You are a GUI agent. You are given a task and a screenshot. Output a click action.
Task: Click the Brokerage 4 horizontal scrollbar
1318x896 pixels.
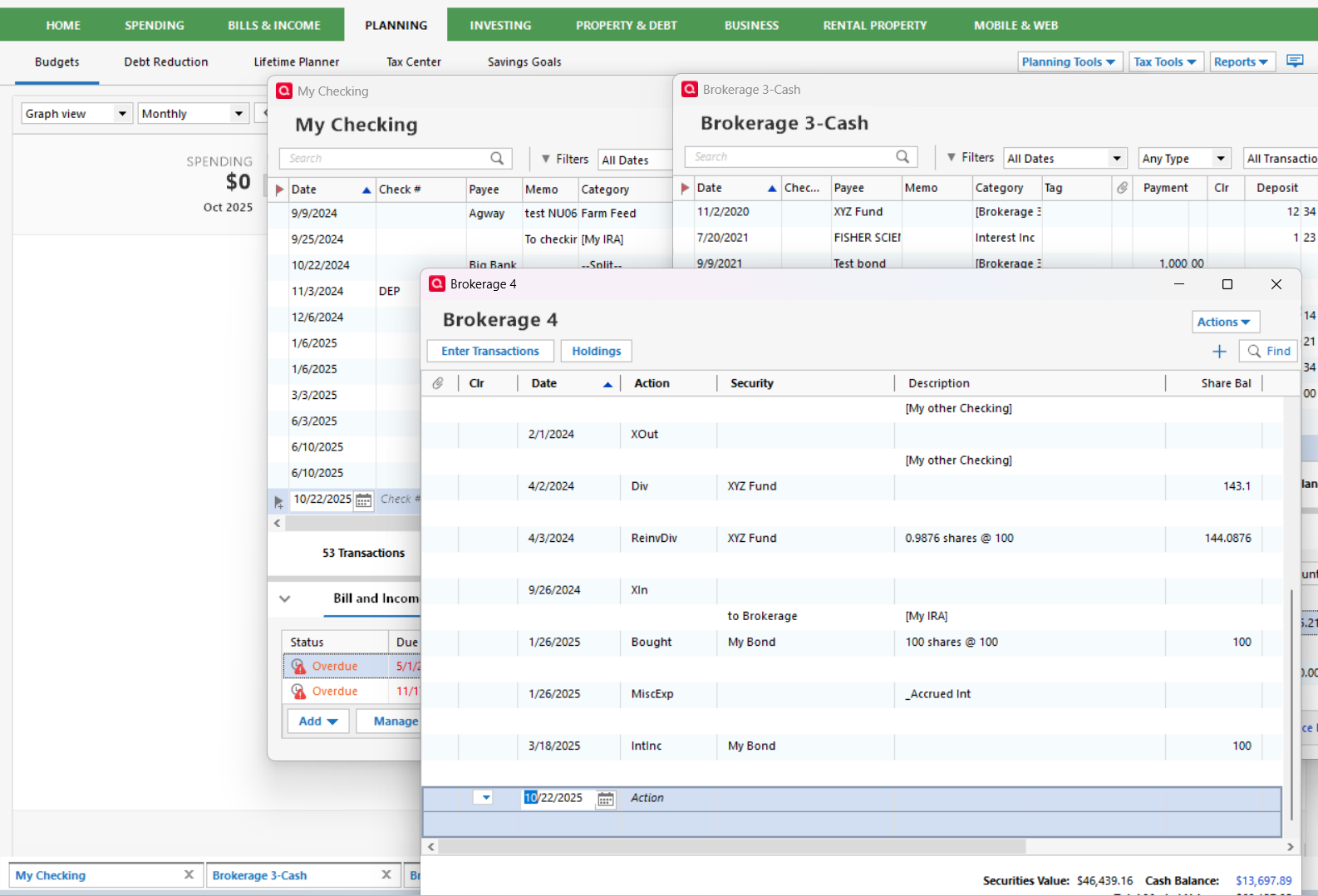[731, 846]
